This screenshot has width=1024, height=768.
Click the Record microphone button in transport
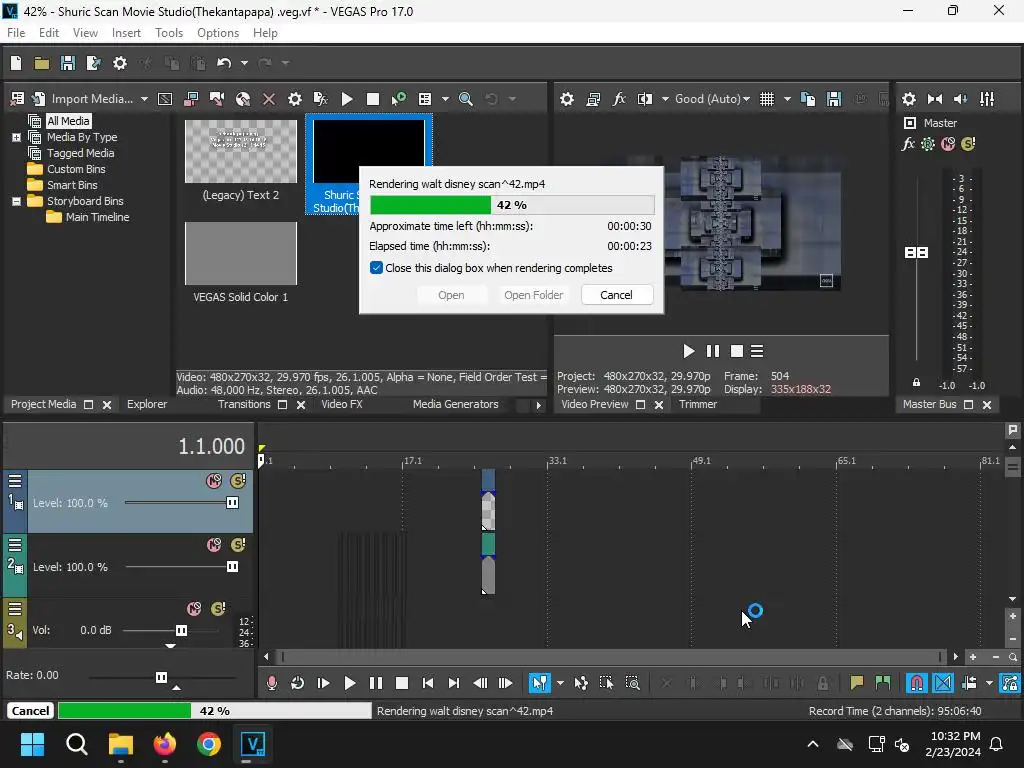272,683
